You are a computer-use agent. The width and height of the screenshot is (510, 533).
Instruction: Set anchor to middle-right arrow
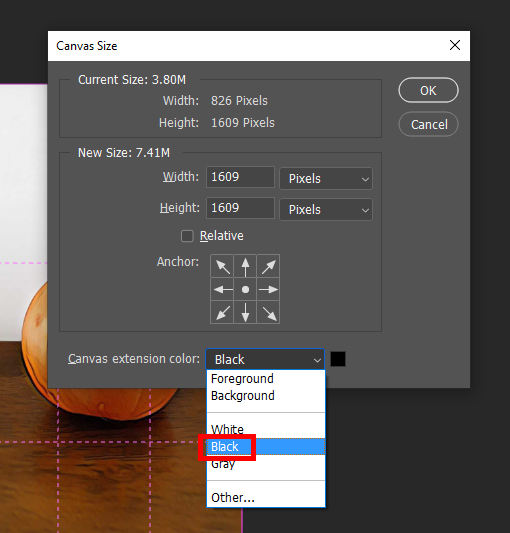coord(268,289)
